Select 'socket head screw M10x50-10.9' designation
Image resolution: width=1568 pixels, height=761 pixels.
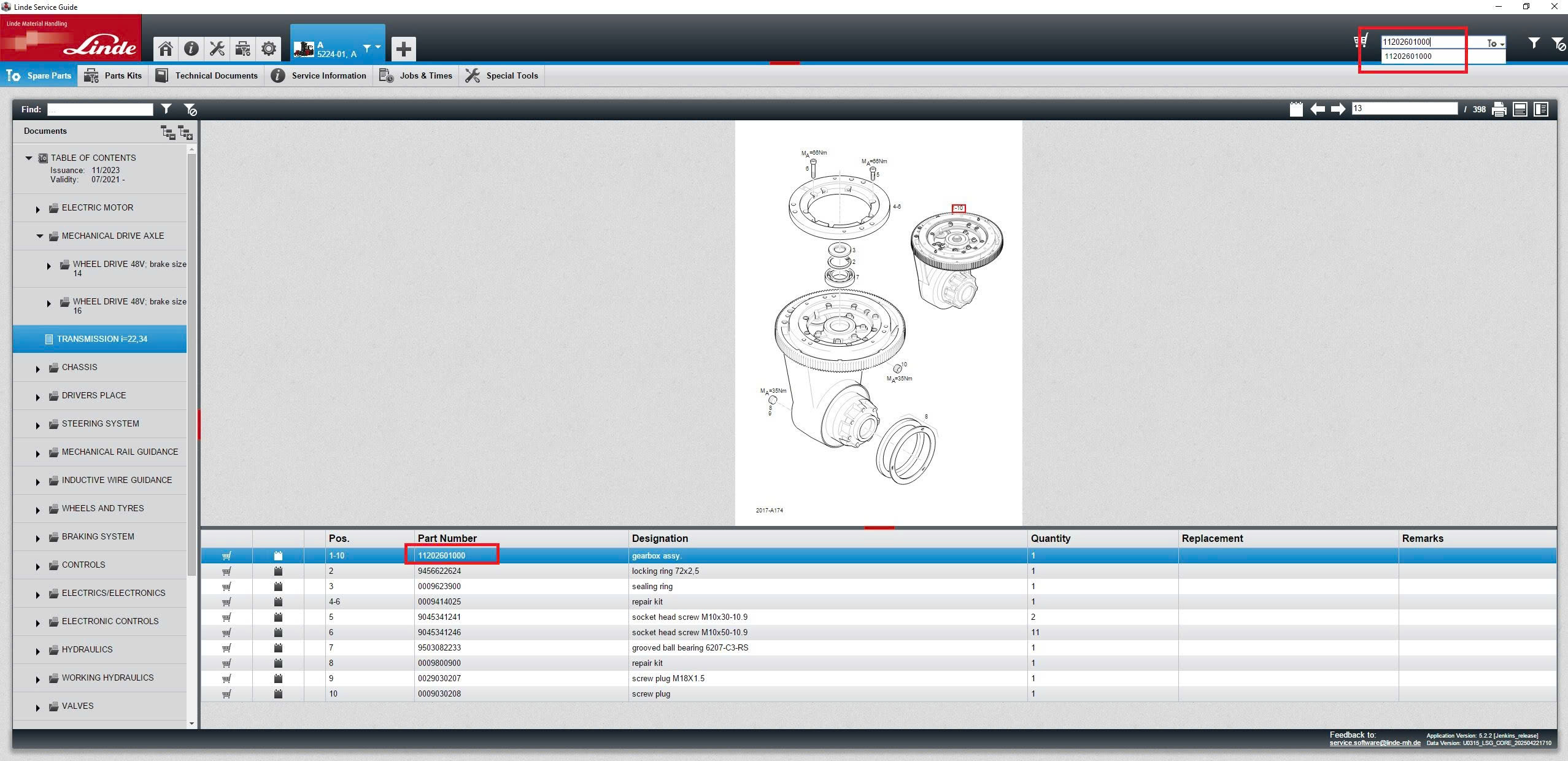[x=689, y=632]
